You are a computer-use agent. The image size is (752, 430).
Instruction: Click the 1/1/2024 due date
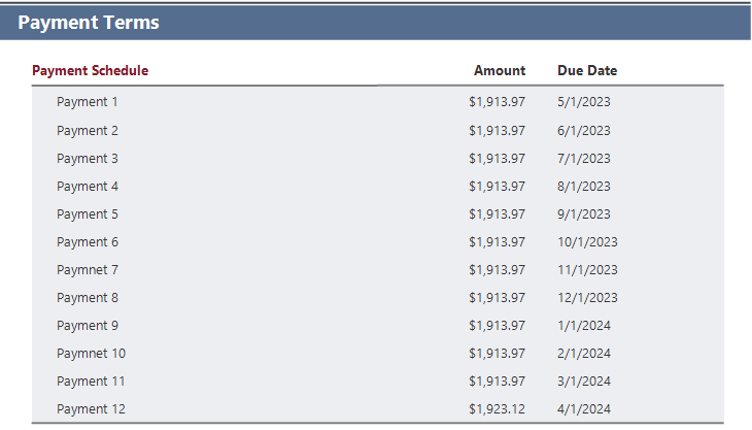[584, 325]
